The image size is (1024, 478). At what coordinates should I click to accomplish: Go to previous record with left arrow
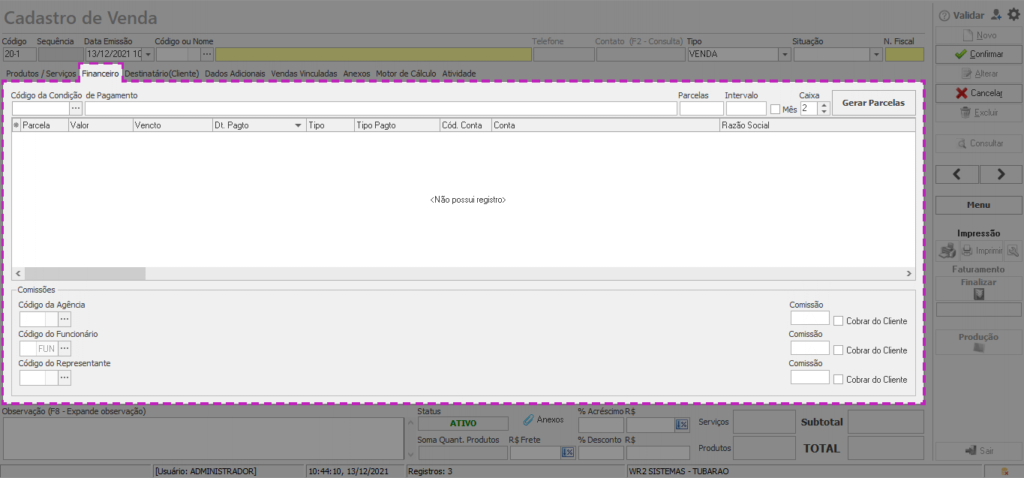(957, 174)
